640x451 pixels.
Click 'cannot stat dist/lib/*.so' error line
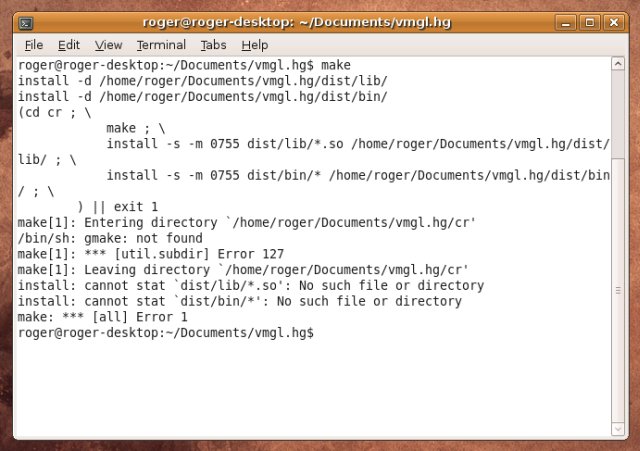[x=251, y=285]
